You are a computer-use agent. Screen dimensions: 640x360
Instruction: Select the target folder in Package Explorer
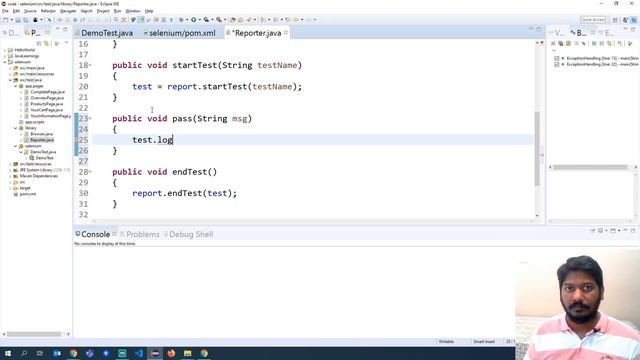coord(25,188)
